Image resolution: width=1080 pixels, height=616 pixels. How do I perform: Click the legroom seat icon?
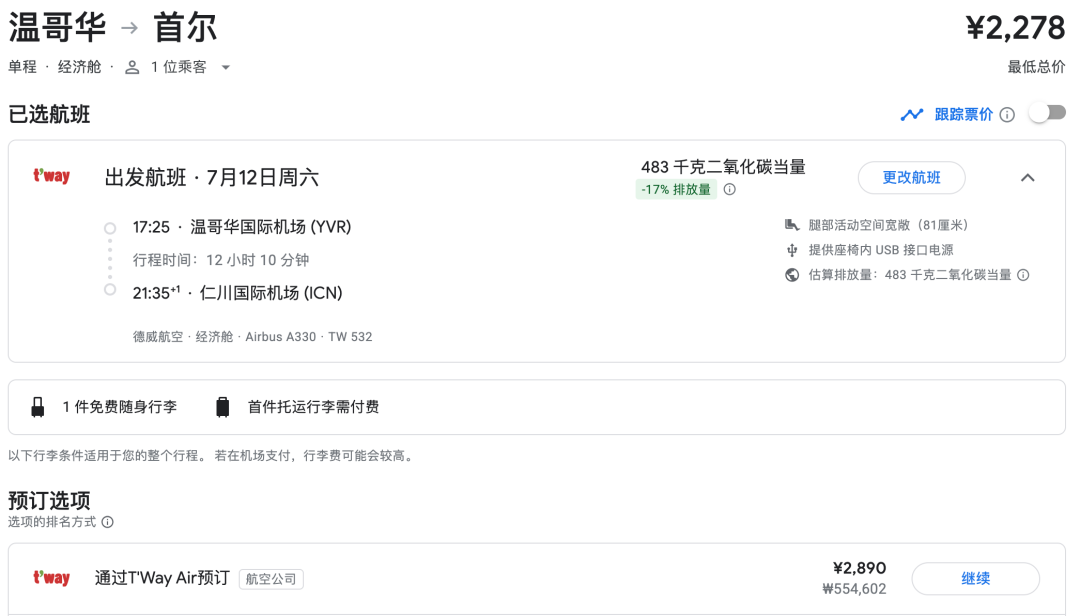coord(792,225)
